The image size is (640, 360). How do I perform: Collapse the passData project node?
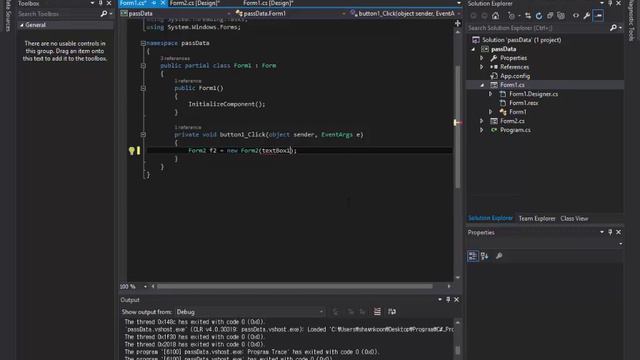point(473,49)
